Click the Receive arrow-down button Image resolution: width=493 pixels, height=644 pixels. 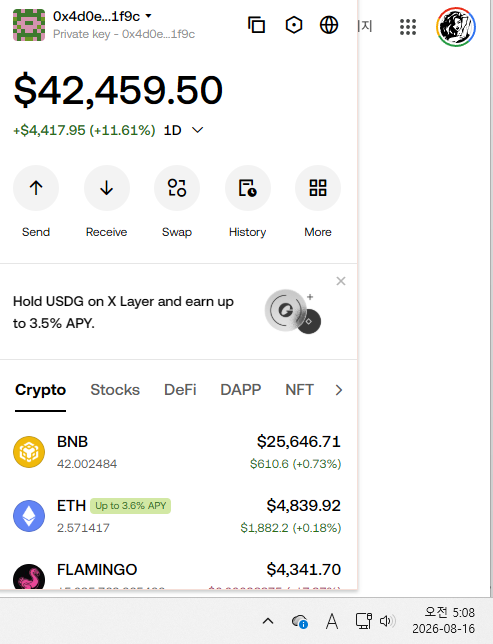pos(107,188)
